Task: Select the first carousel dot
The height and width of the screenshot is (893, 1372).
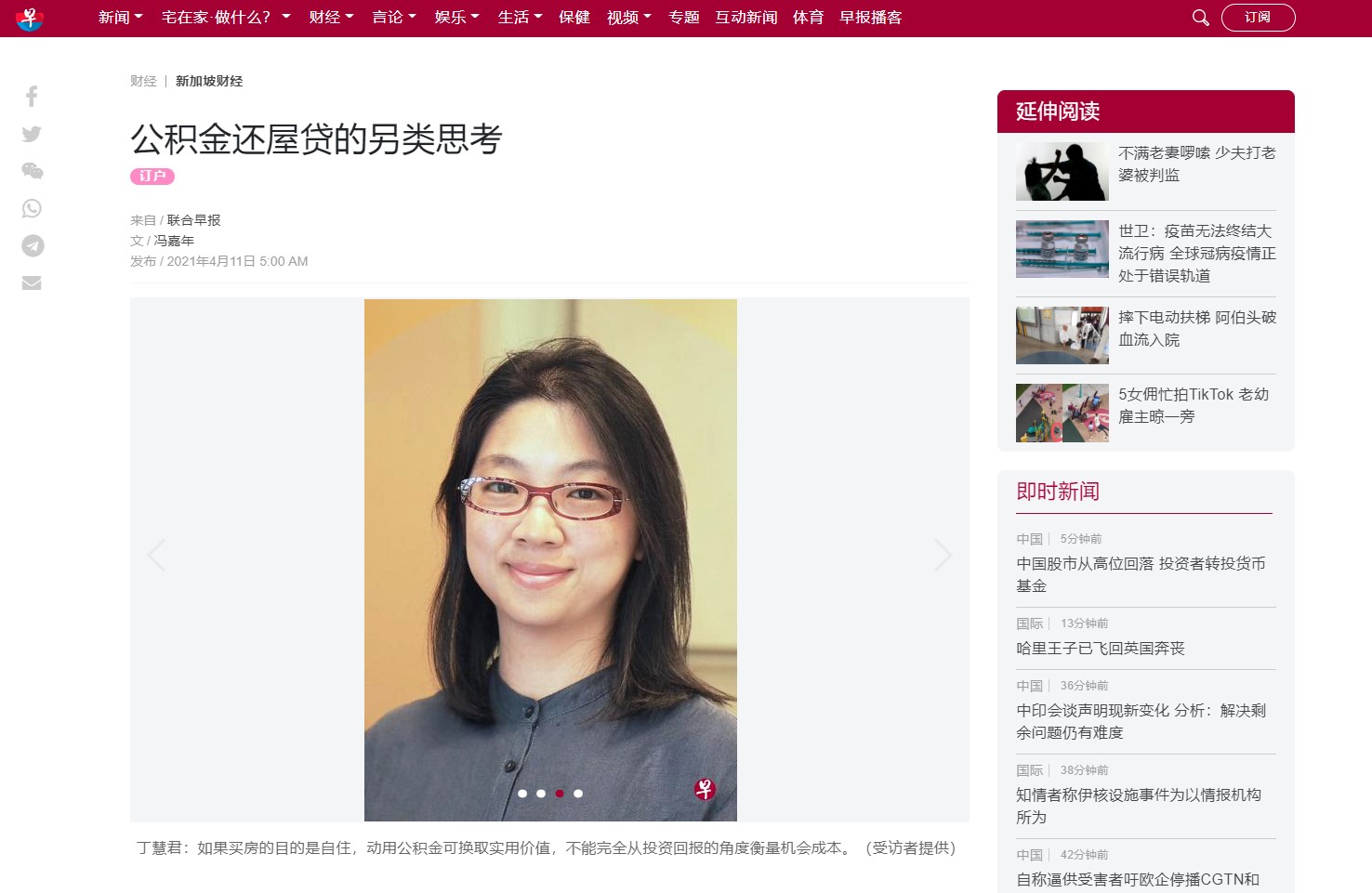Action: [522, 794]
